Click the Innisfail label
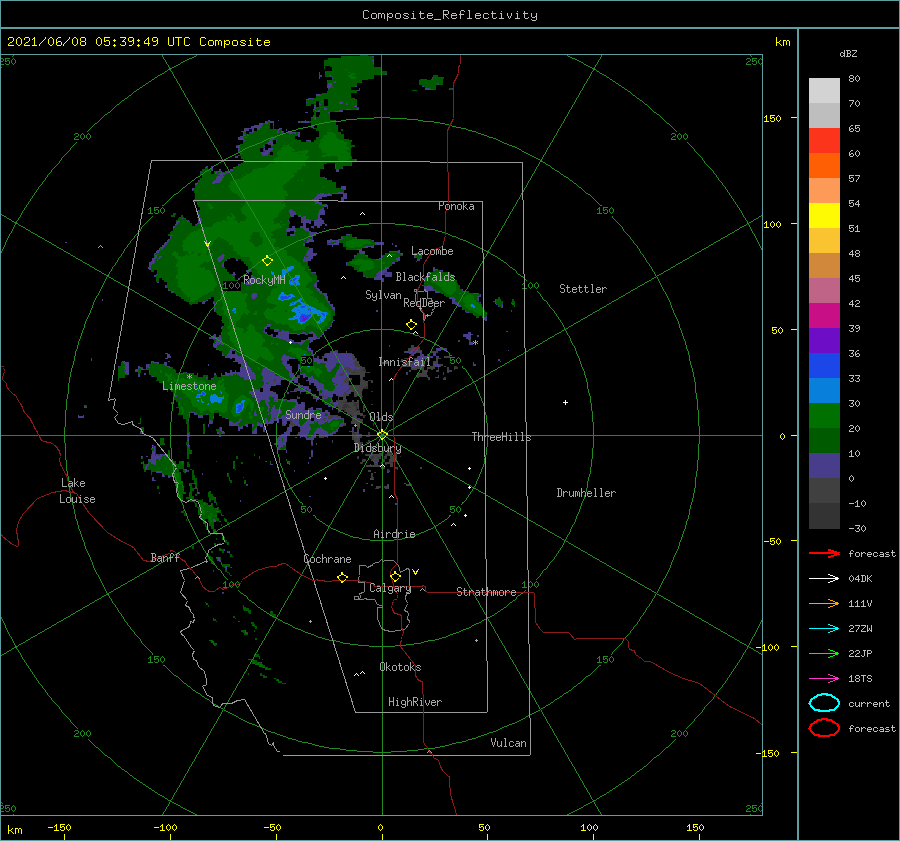 [x=404, y=362]
